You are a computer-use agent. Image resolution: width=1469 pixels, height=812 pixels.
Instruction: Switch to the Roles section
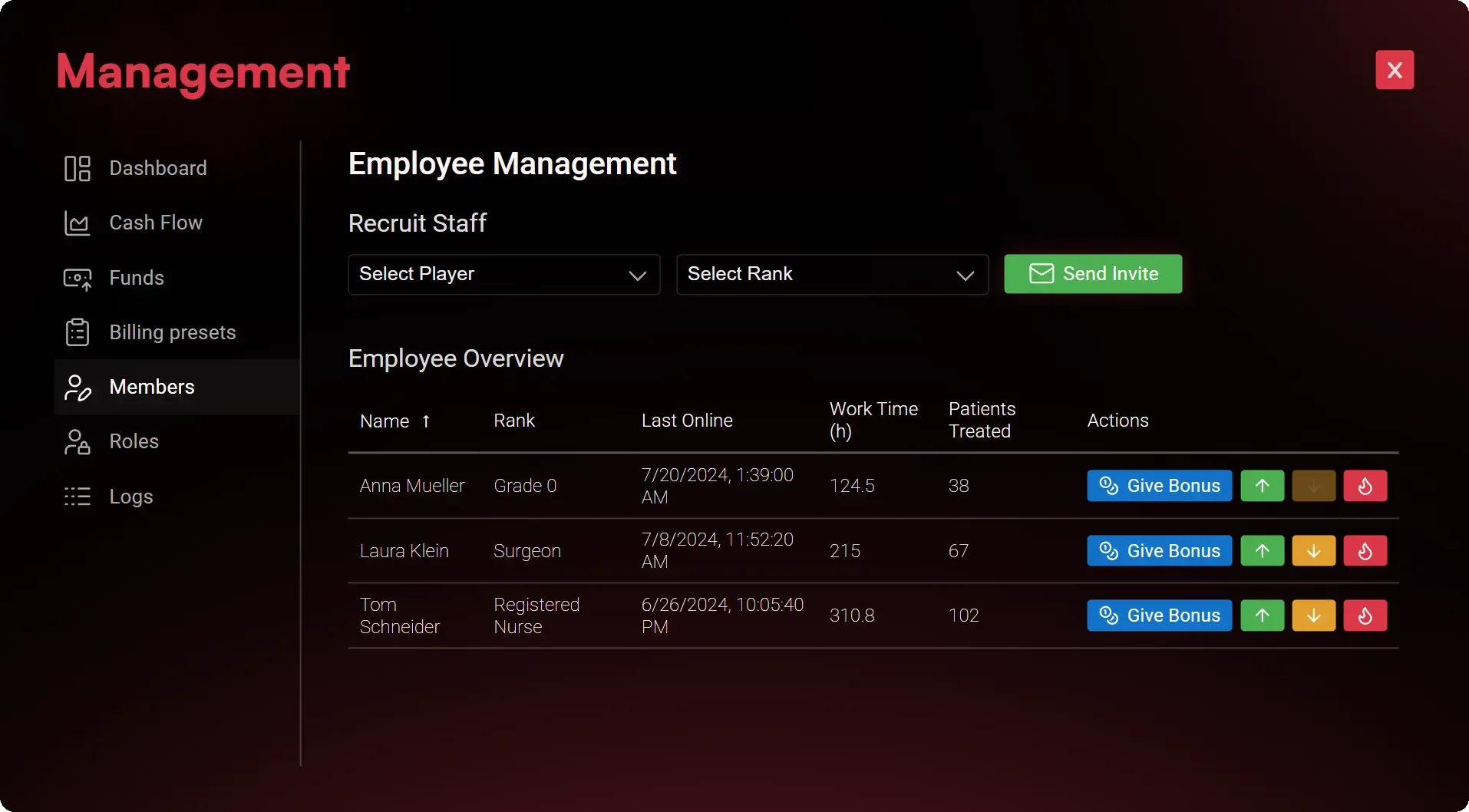tap(134, 442)
